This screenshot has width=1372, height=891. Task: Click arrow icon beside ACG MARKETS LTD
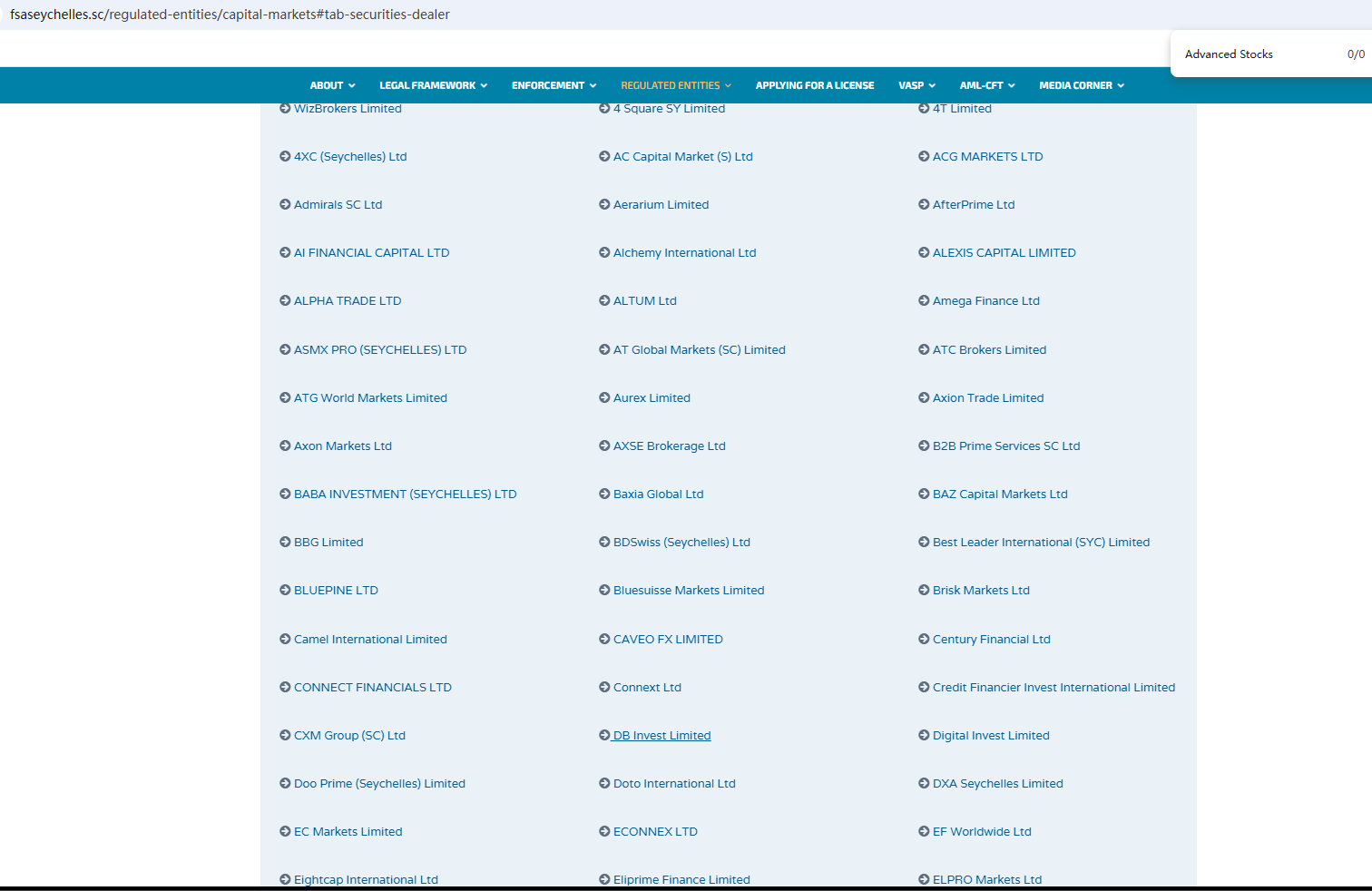pos(924,157)
